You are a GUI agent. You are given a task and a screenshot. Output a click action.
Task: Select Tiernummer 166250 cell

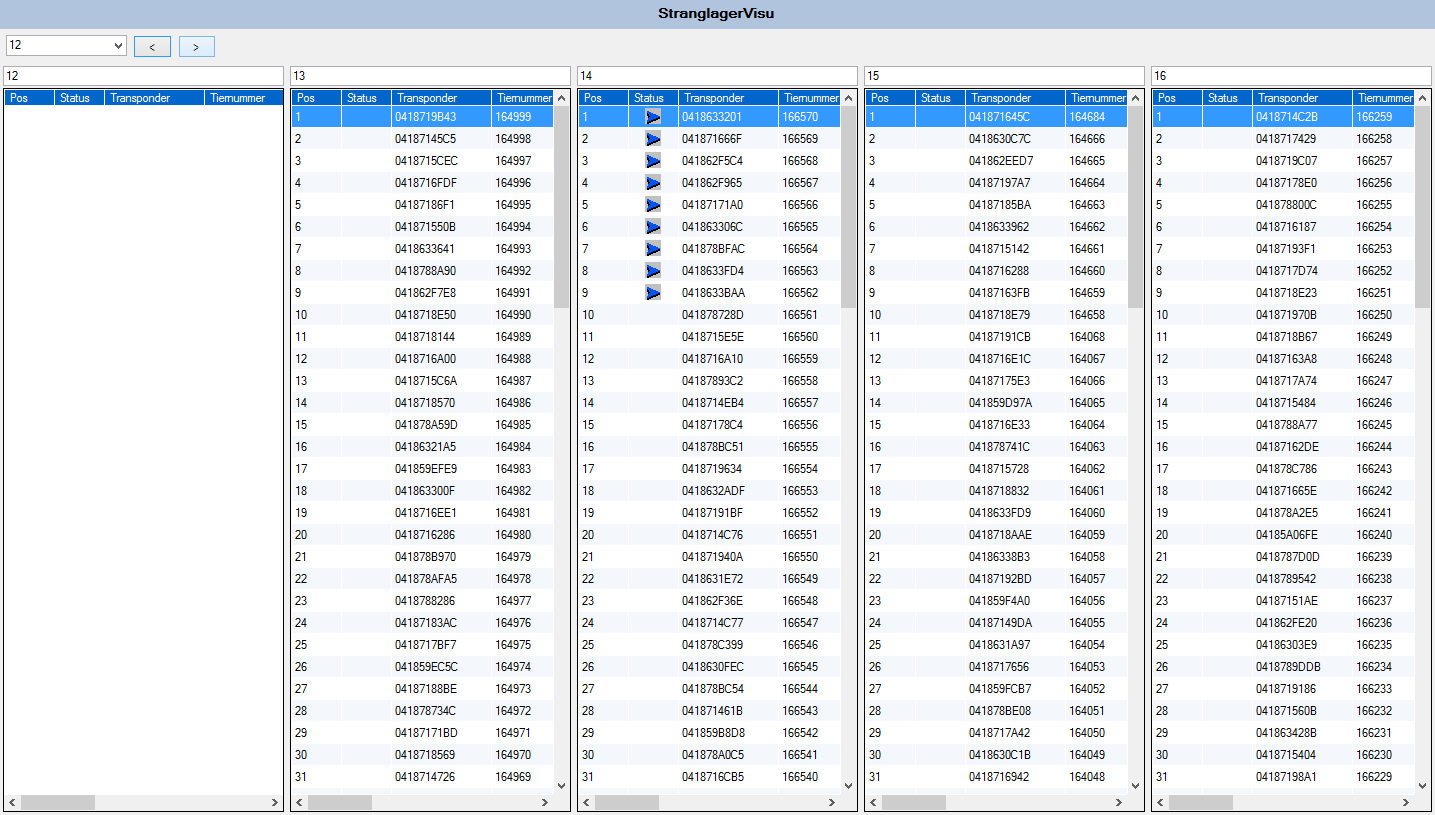coord(1383,315)
